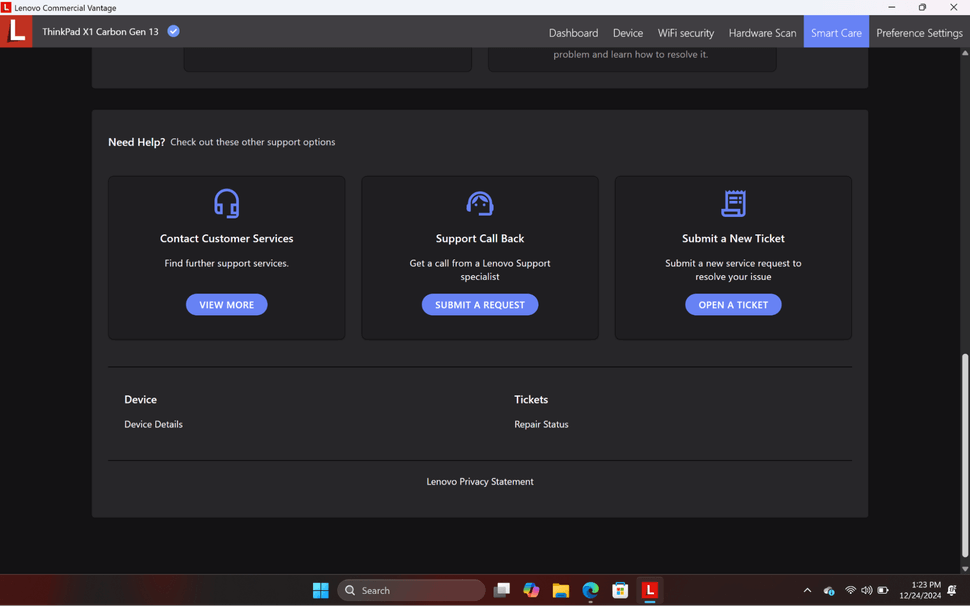Viewport: 970px width, 606px height.
Task: Launch Microsoft Edge from the taskbar
Action: pos(590,591)
